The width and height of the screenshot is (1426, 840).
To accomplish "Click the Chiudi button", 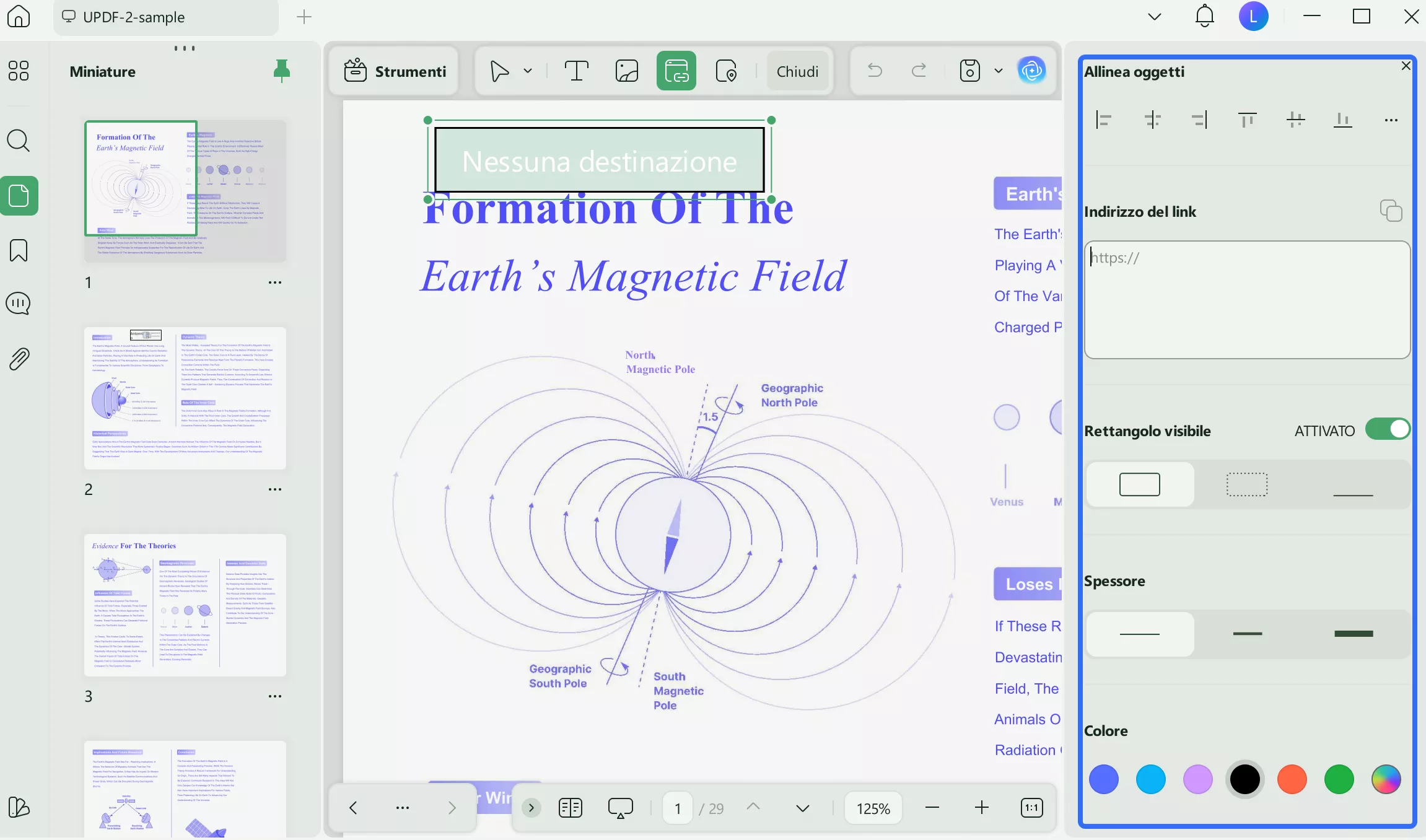I will point(797,71).
